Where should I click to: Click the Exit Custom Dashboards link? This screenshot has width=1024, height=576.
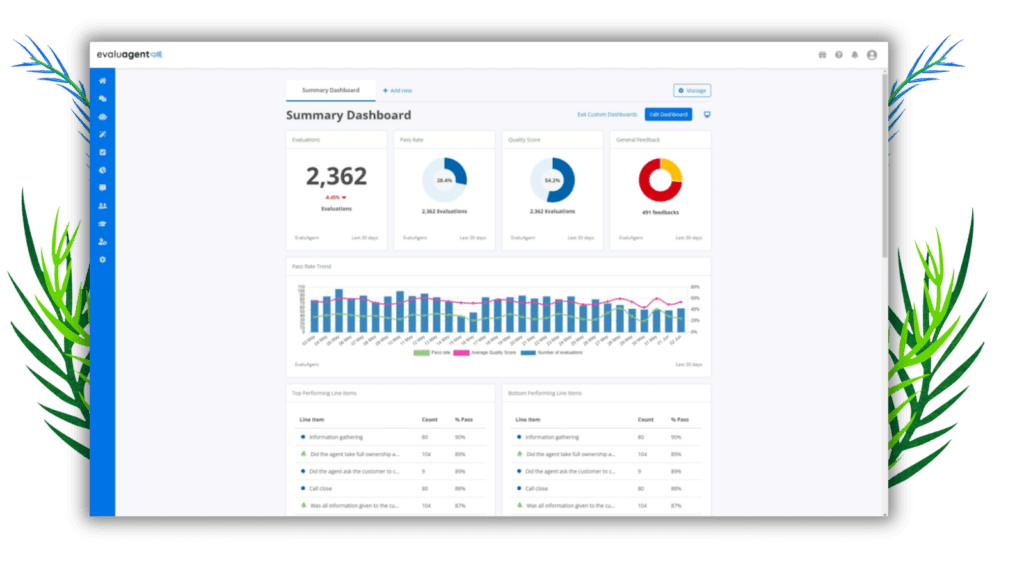click(x=607, y=114)
